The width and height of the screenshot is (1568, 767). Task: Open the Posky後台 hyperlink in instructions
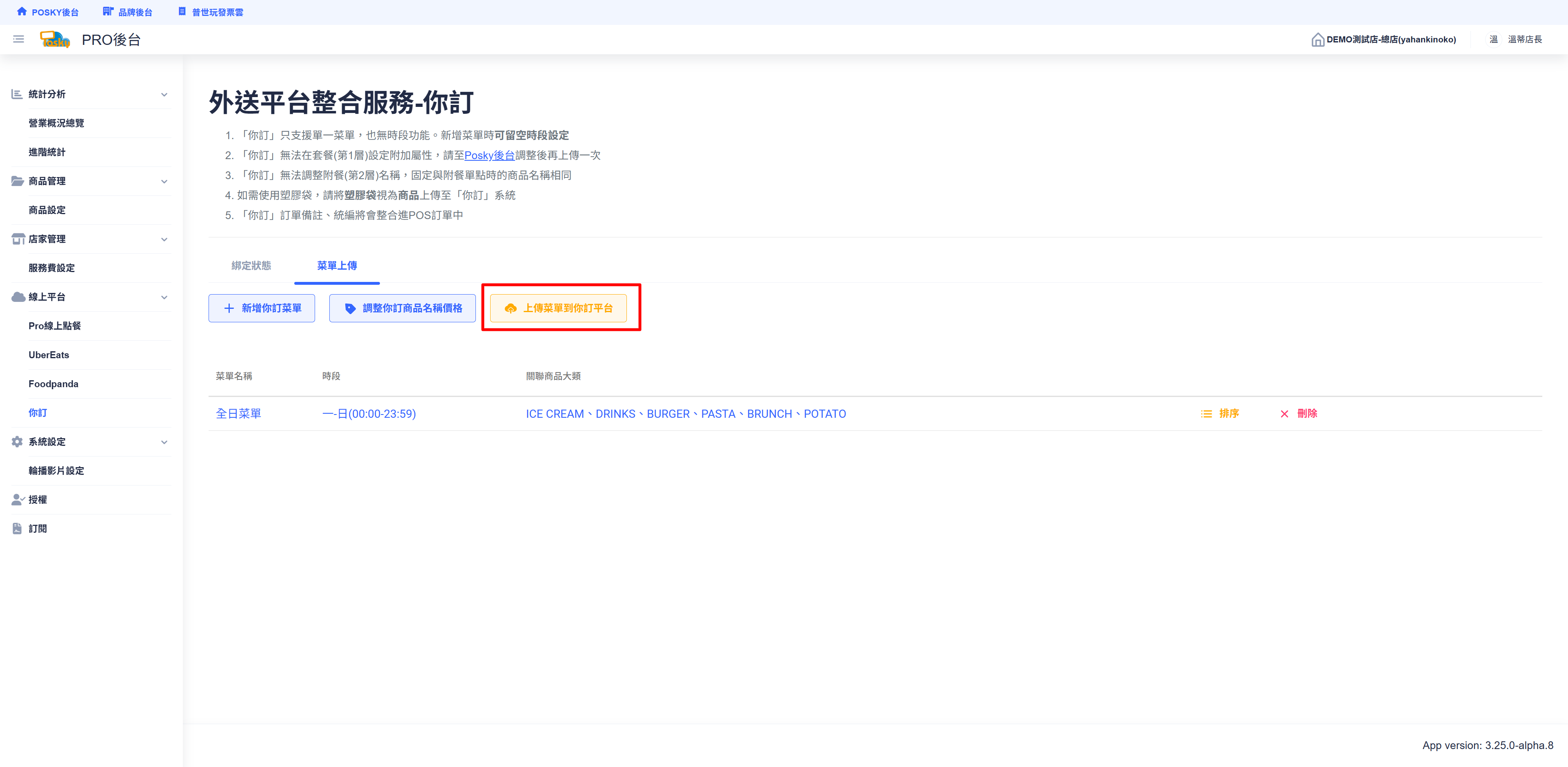pos(489,155)
